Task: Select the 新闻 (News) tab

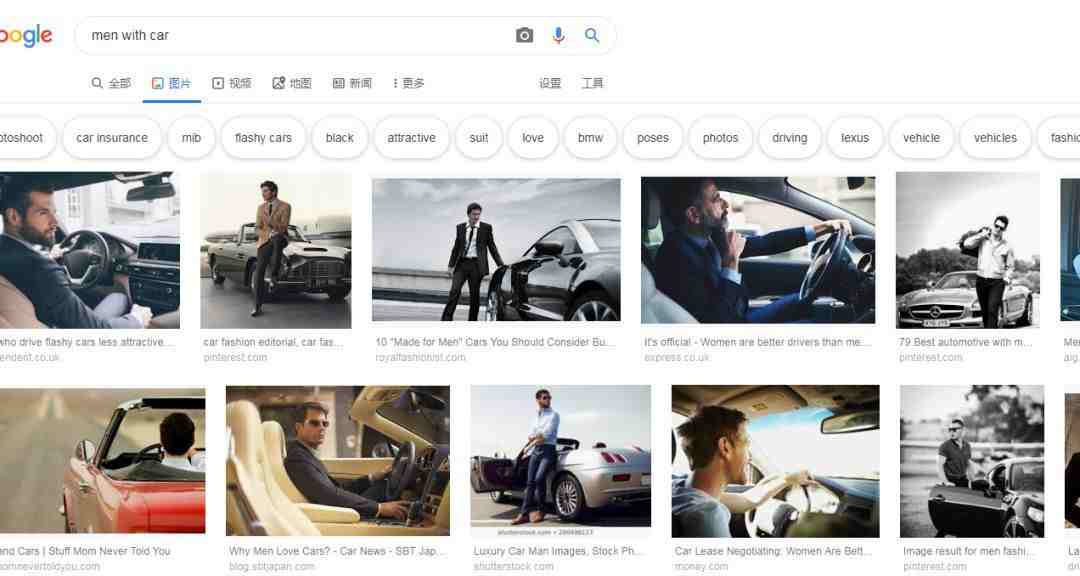Action: [x=352, y=83]
